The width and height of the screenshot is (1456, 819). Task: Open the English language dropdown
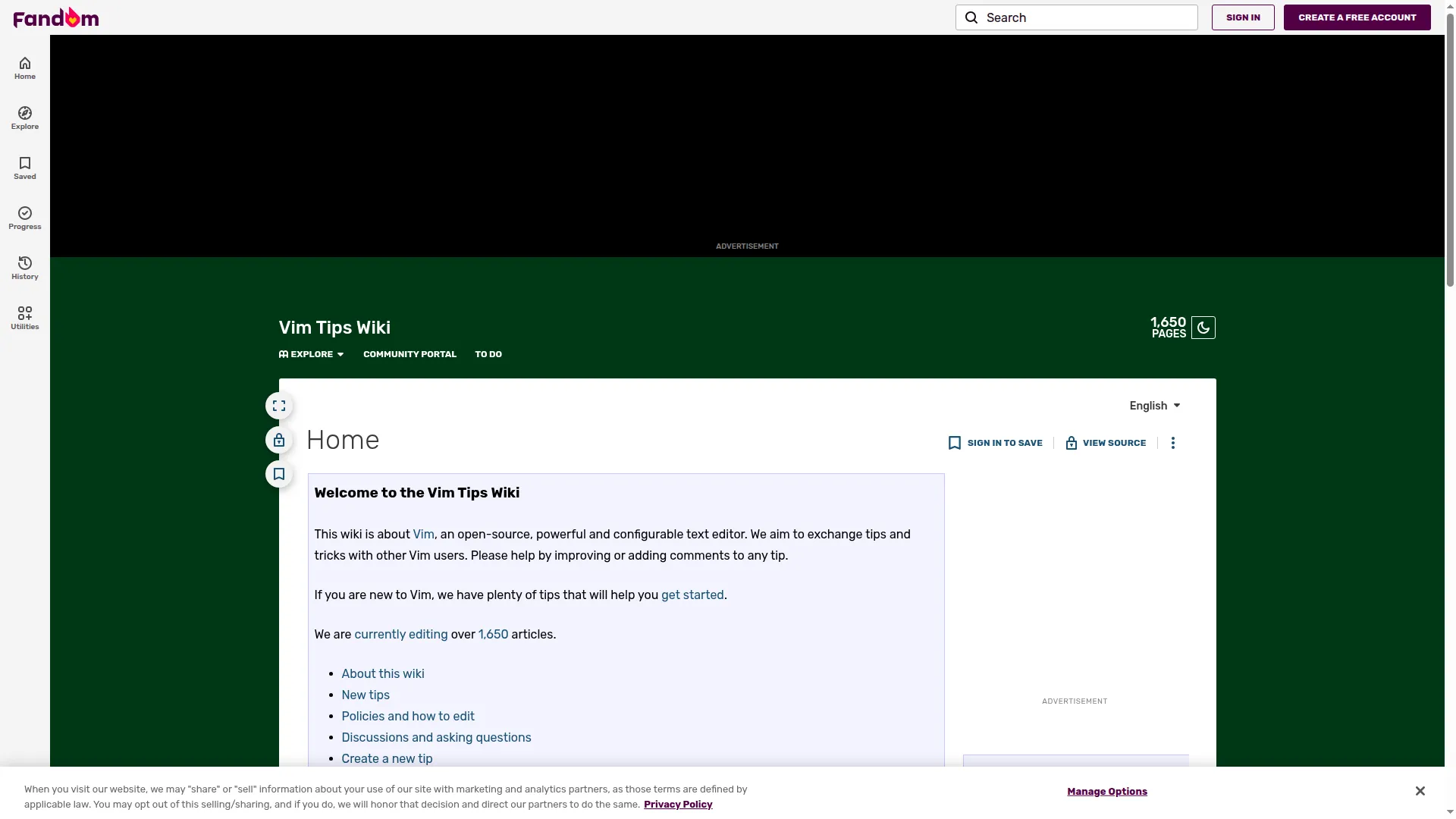1155,406
